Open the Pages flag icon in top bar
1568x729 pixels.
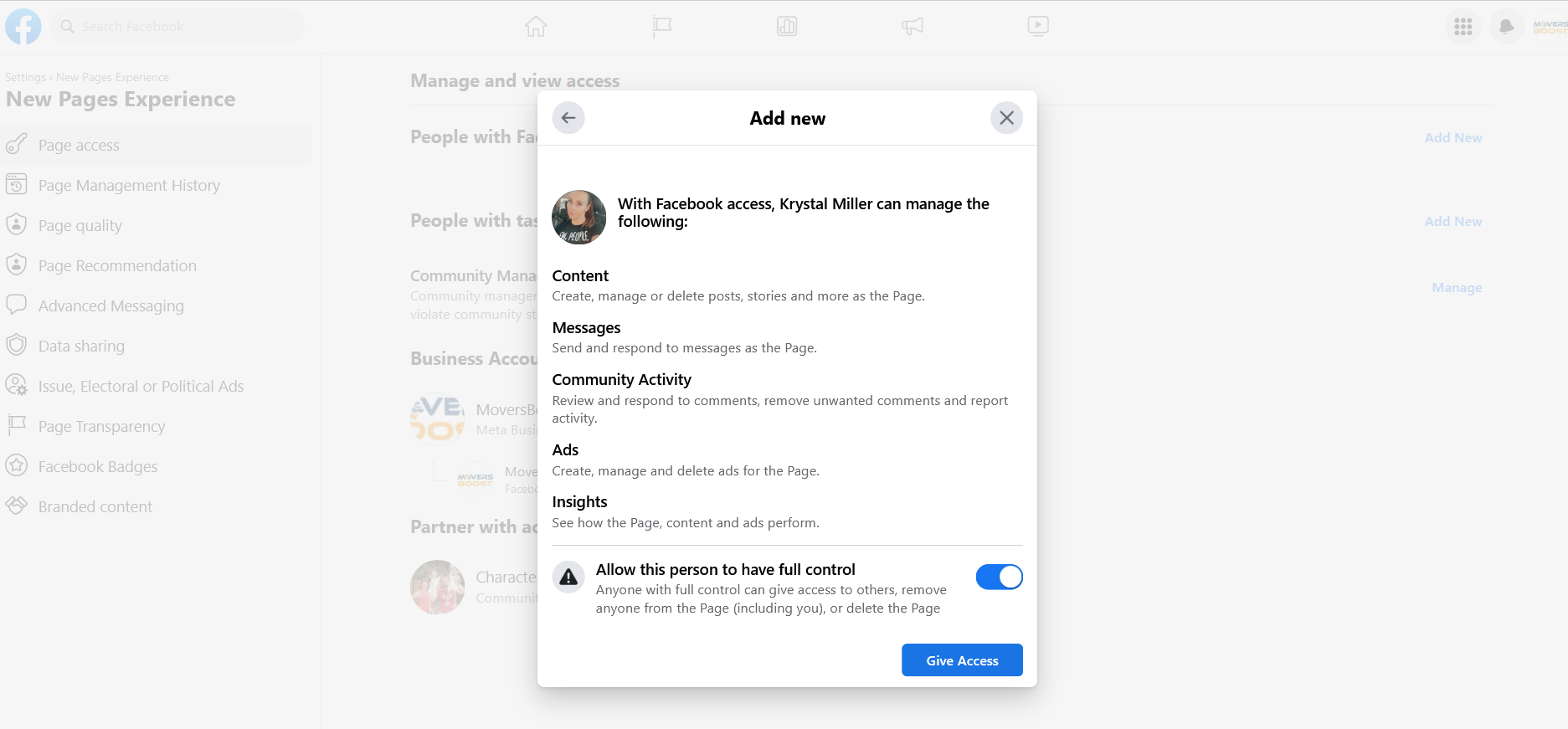point(661,27)
